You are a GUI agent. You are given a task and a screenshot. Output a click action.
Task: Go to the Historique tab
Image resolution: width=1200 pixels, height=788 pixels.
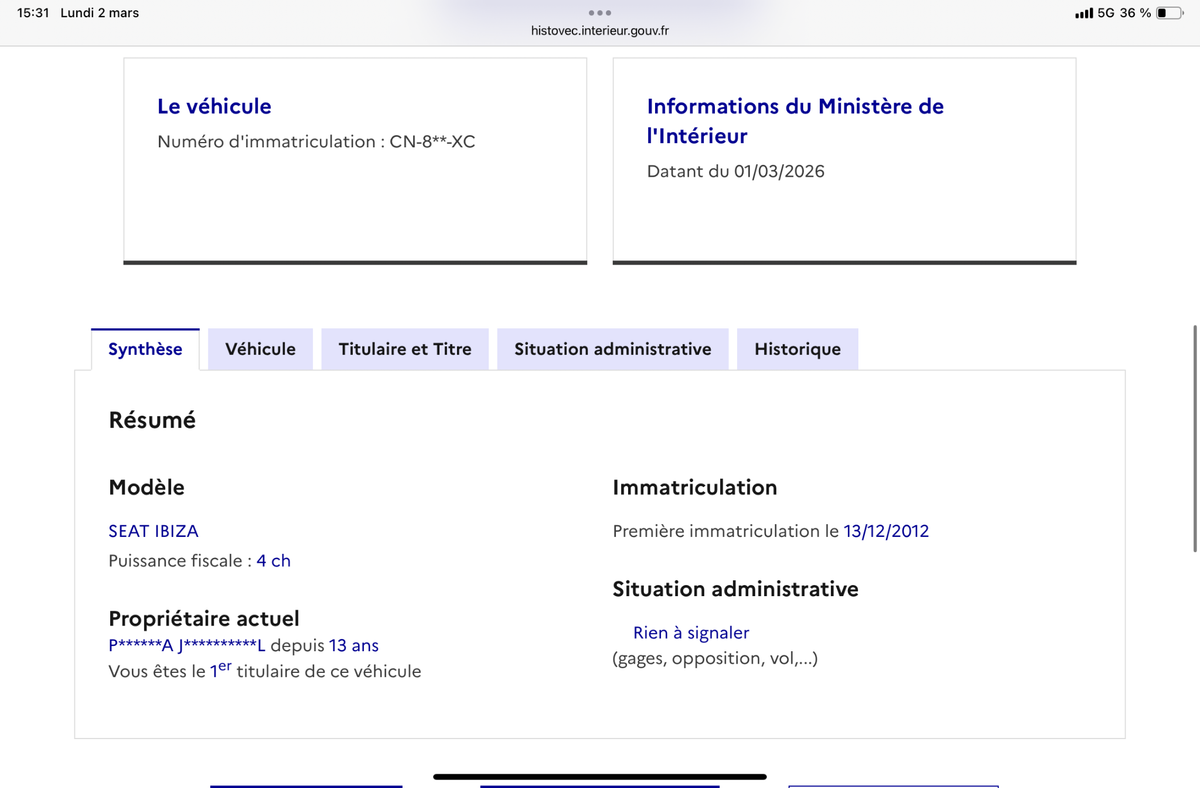click(797, 349)
